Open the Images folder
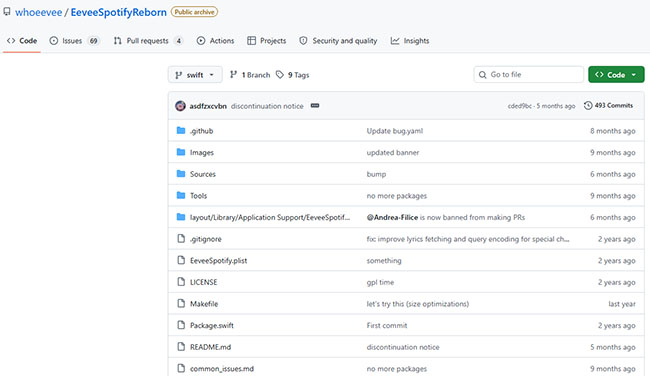The image size is (650, 376). (202, 153)
